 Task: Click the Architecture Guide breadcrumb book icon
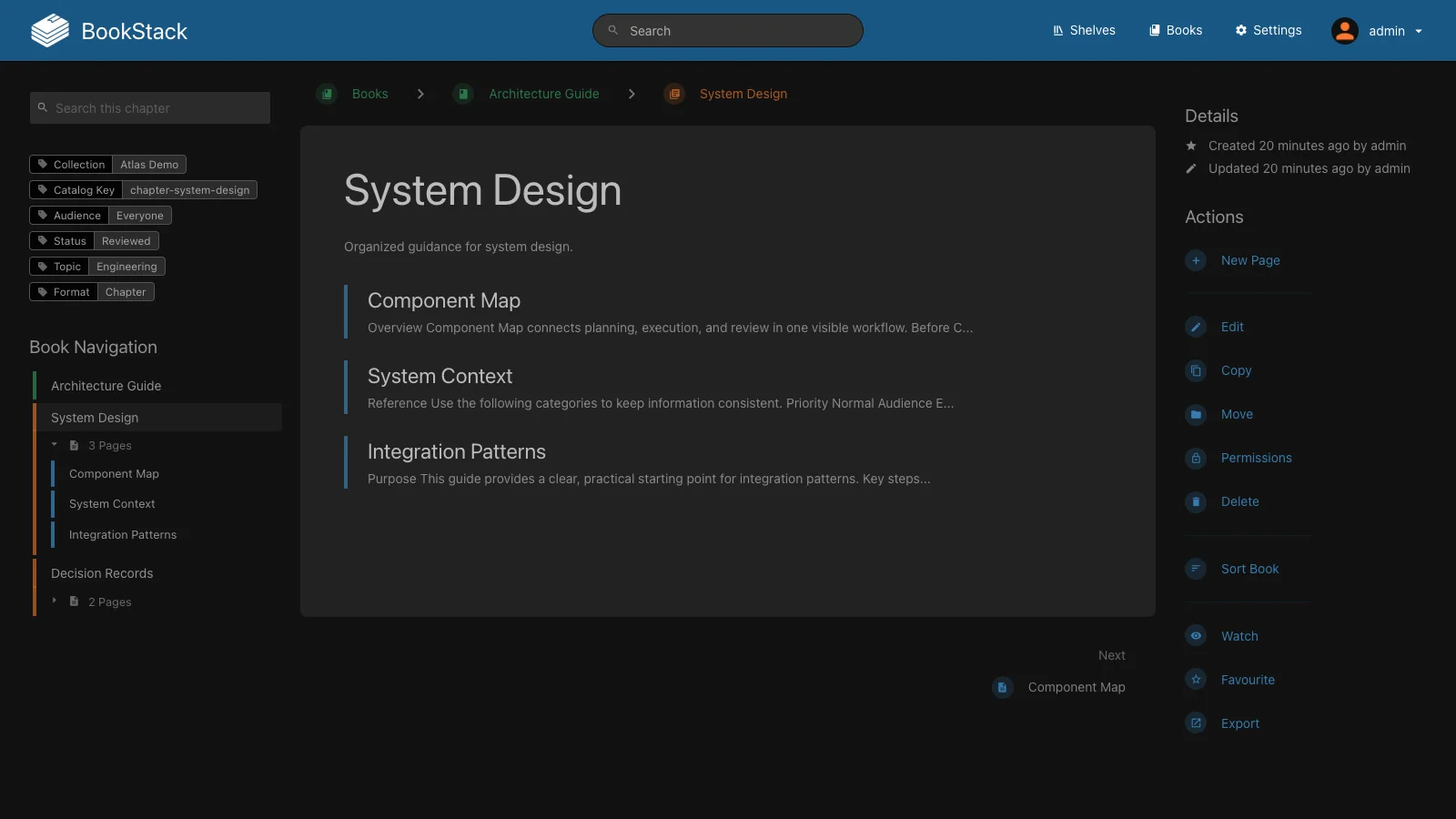click(463, 94)
